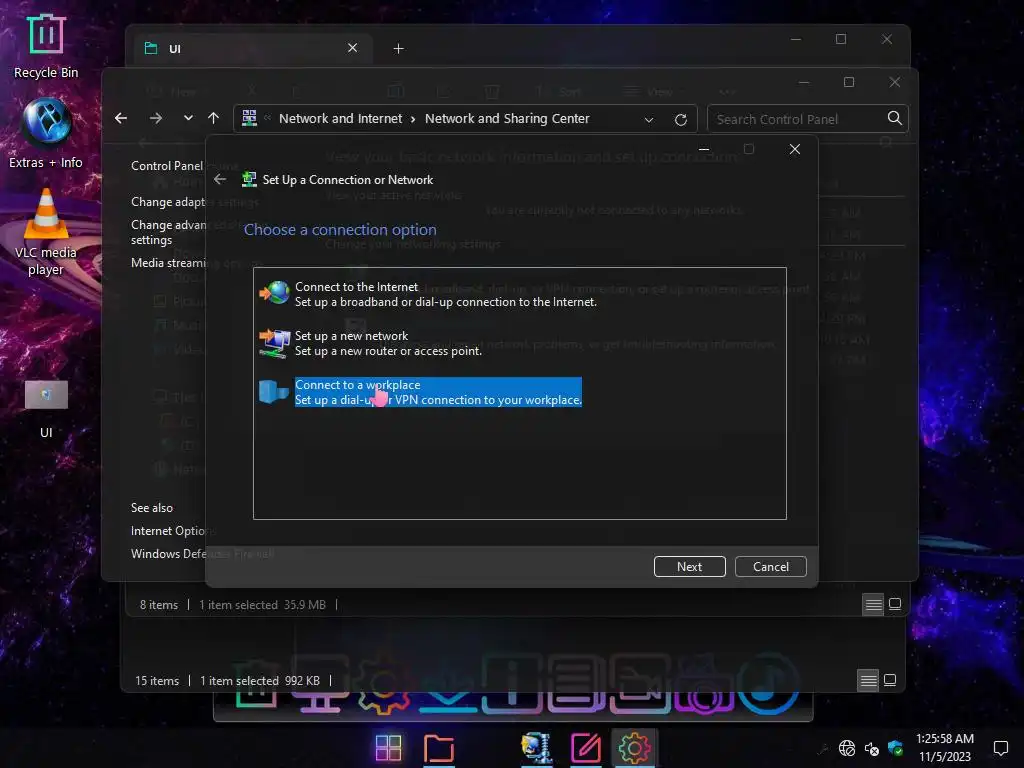Switch to details view in 15 items window

[869, 680]
